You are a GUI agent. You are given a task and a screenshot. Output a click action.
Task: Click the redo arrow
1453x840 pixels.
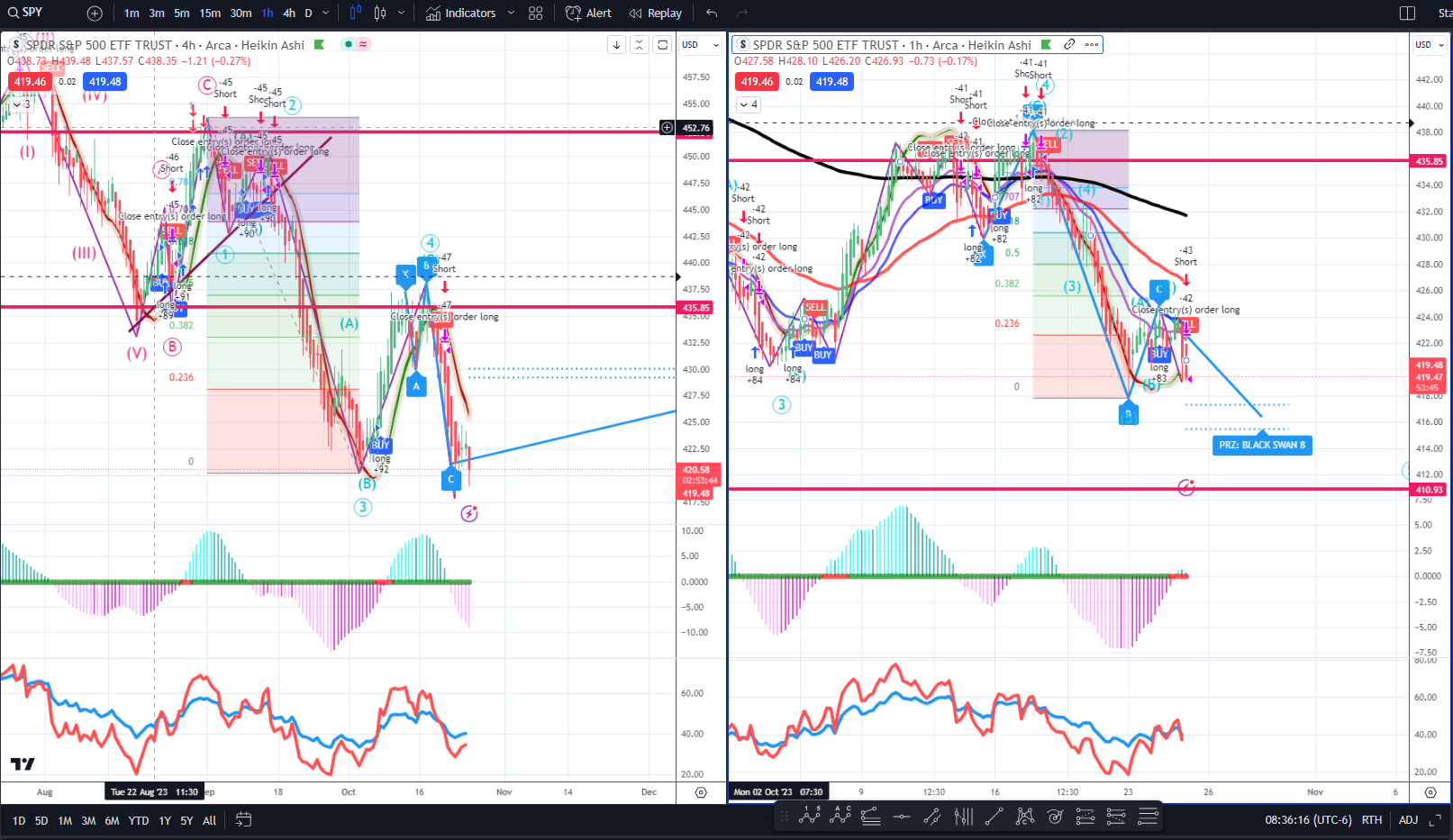click(742, 14)
